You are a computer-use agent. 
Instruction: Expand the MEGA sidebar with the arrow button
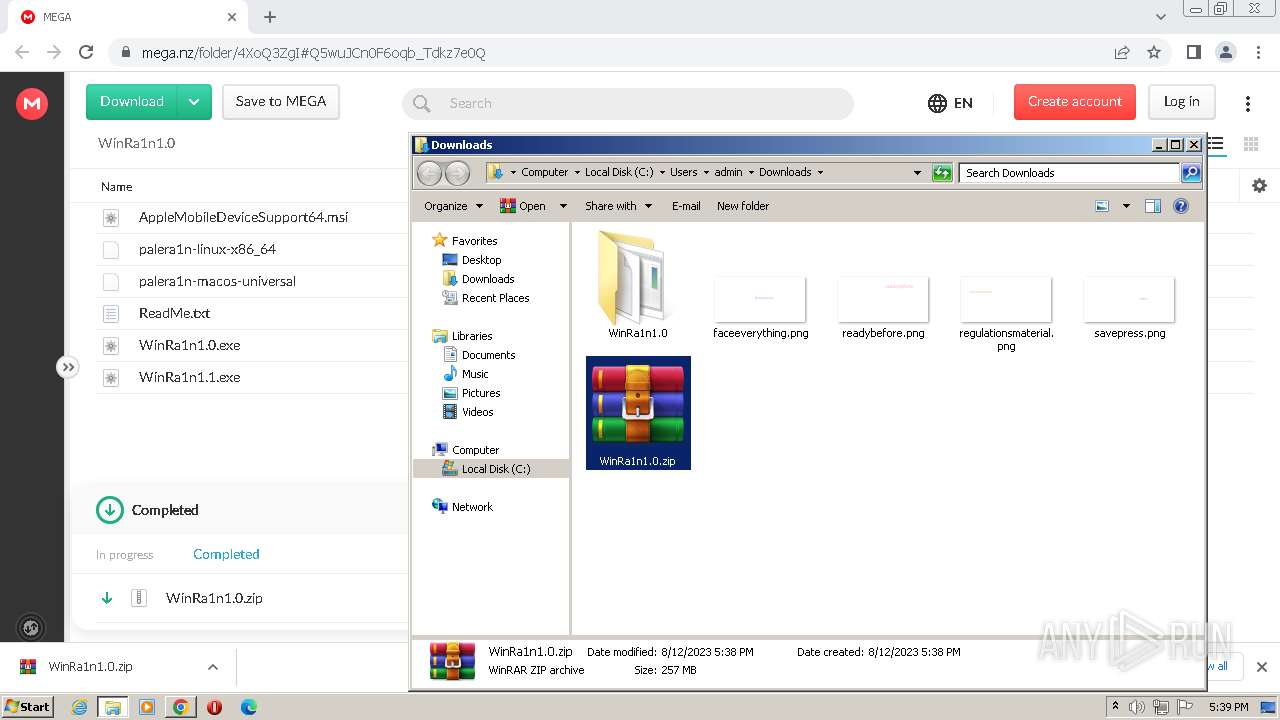click(67, 367)
